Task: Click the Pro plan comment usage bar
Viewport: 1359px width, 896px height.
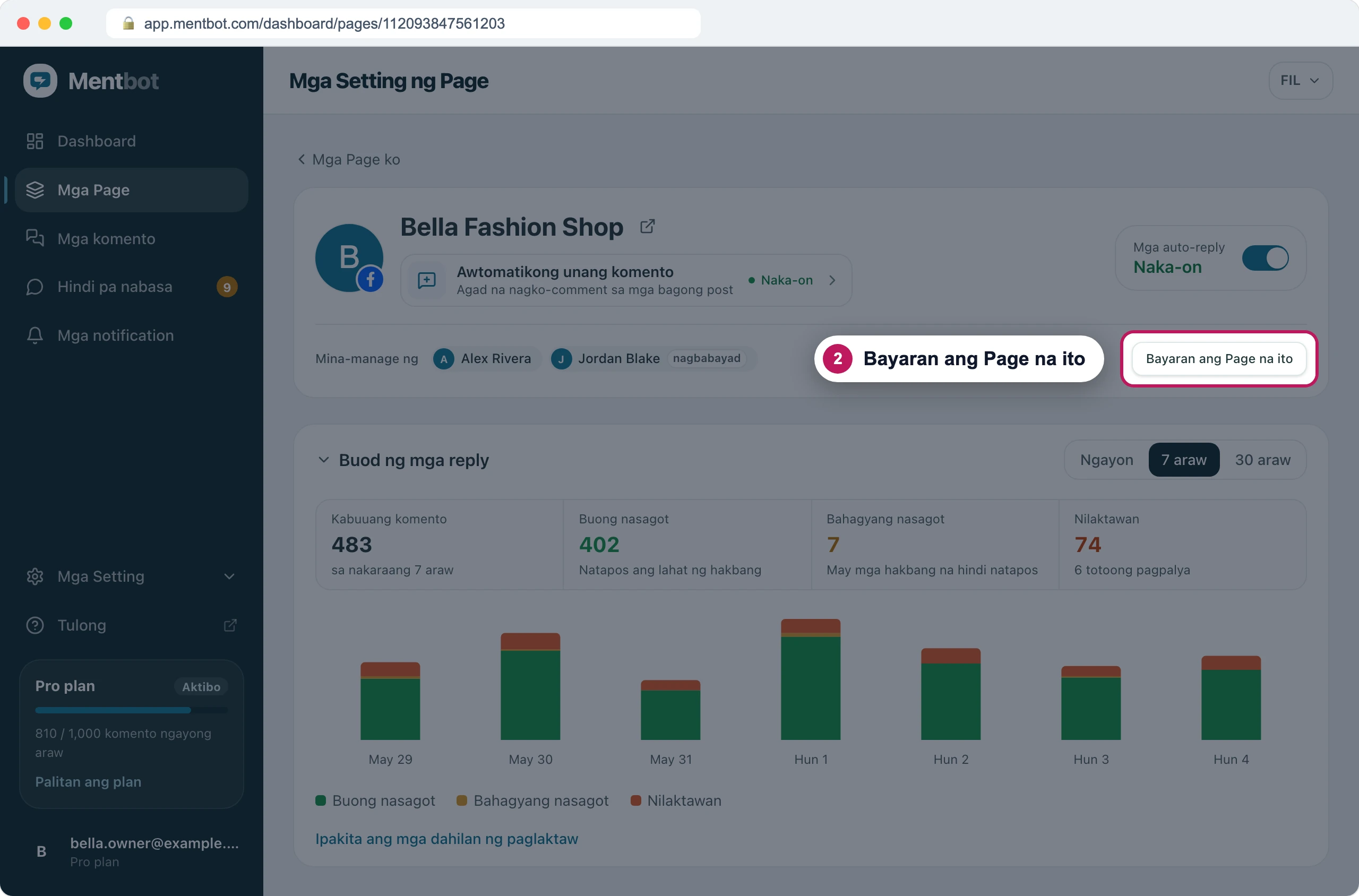Action: click(x=132, y=710)
